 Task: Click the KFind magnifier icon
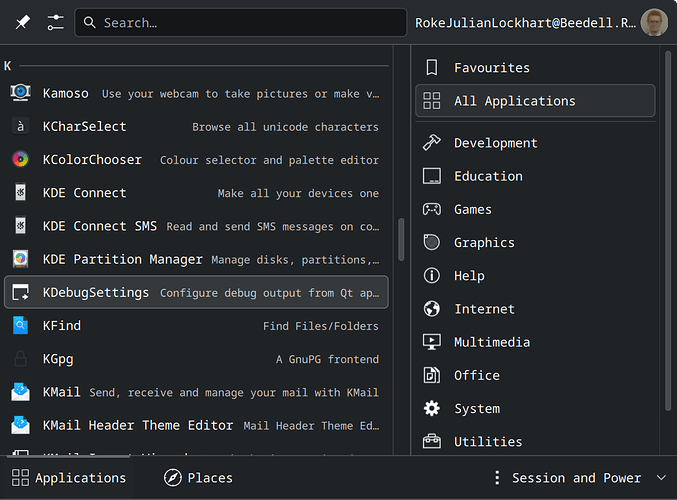[21, 325]
